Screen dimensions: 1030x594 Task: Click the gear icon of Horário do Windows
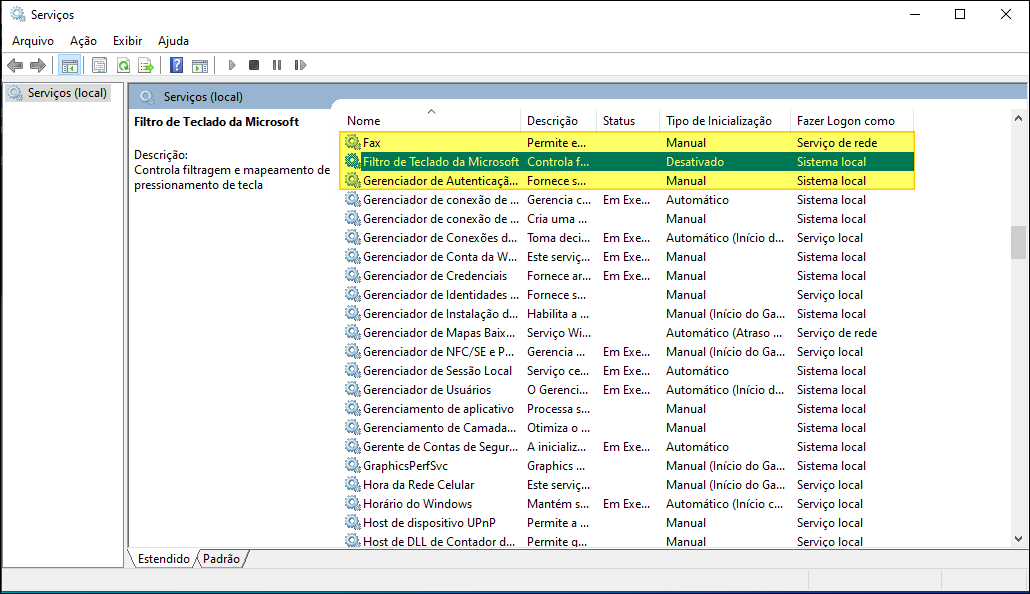click(353, 503)
